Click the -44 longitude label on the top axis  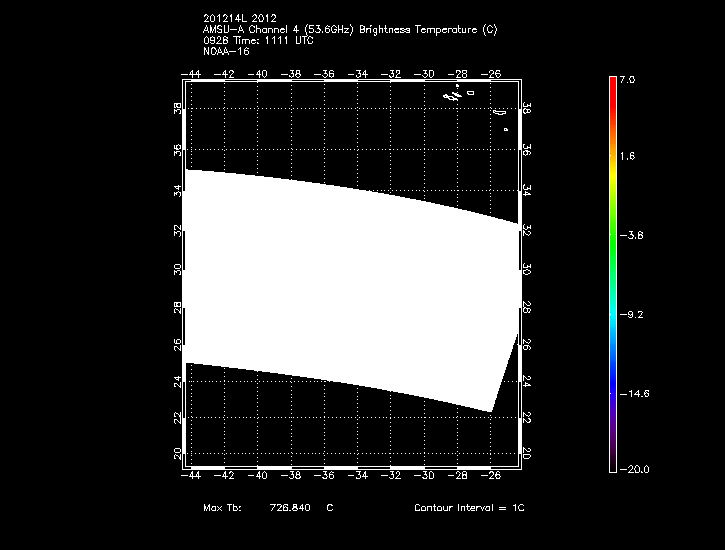190,73
